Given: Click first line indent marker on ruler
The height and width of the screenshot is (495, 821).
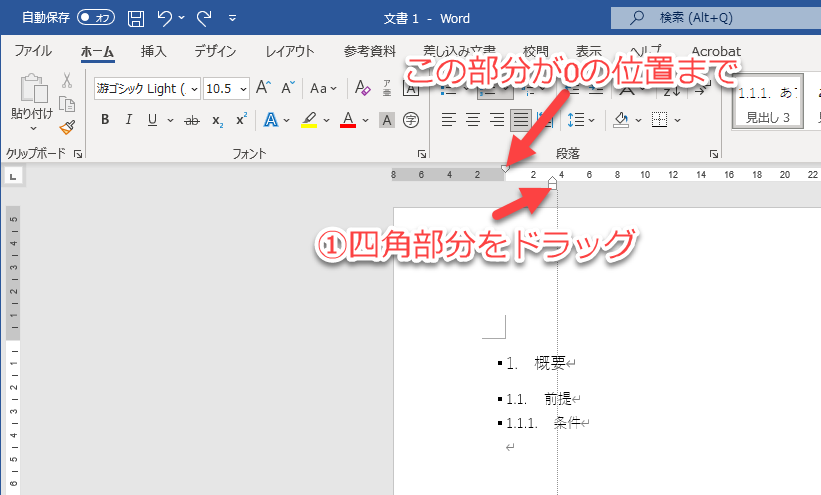Looking at the screenshot, I should point(505,168).
